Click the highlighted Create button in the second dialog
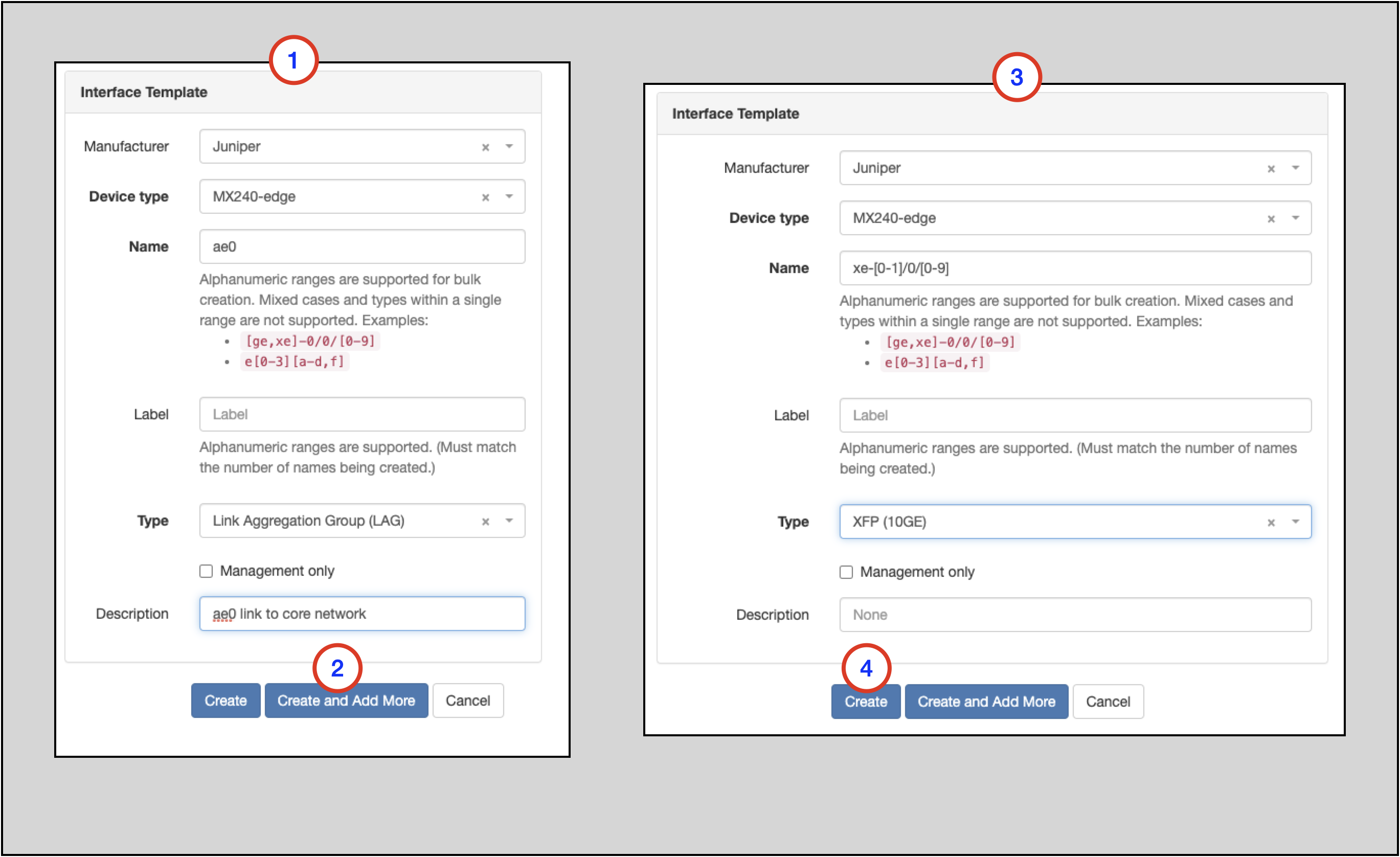Screen dimensions: 1400x857 click(x=865, y=701)
